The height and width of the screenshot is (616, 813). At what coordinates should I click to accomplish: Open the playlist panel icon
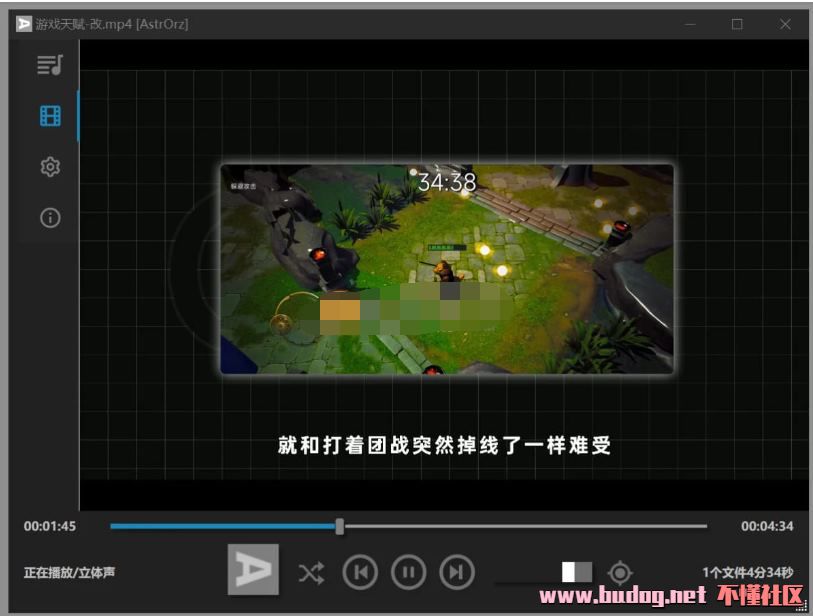coord(50,65)
